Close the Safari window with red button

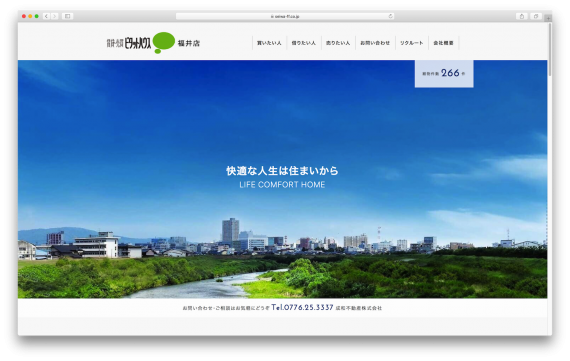coord(24,16)
